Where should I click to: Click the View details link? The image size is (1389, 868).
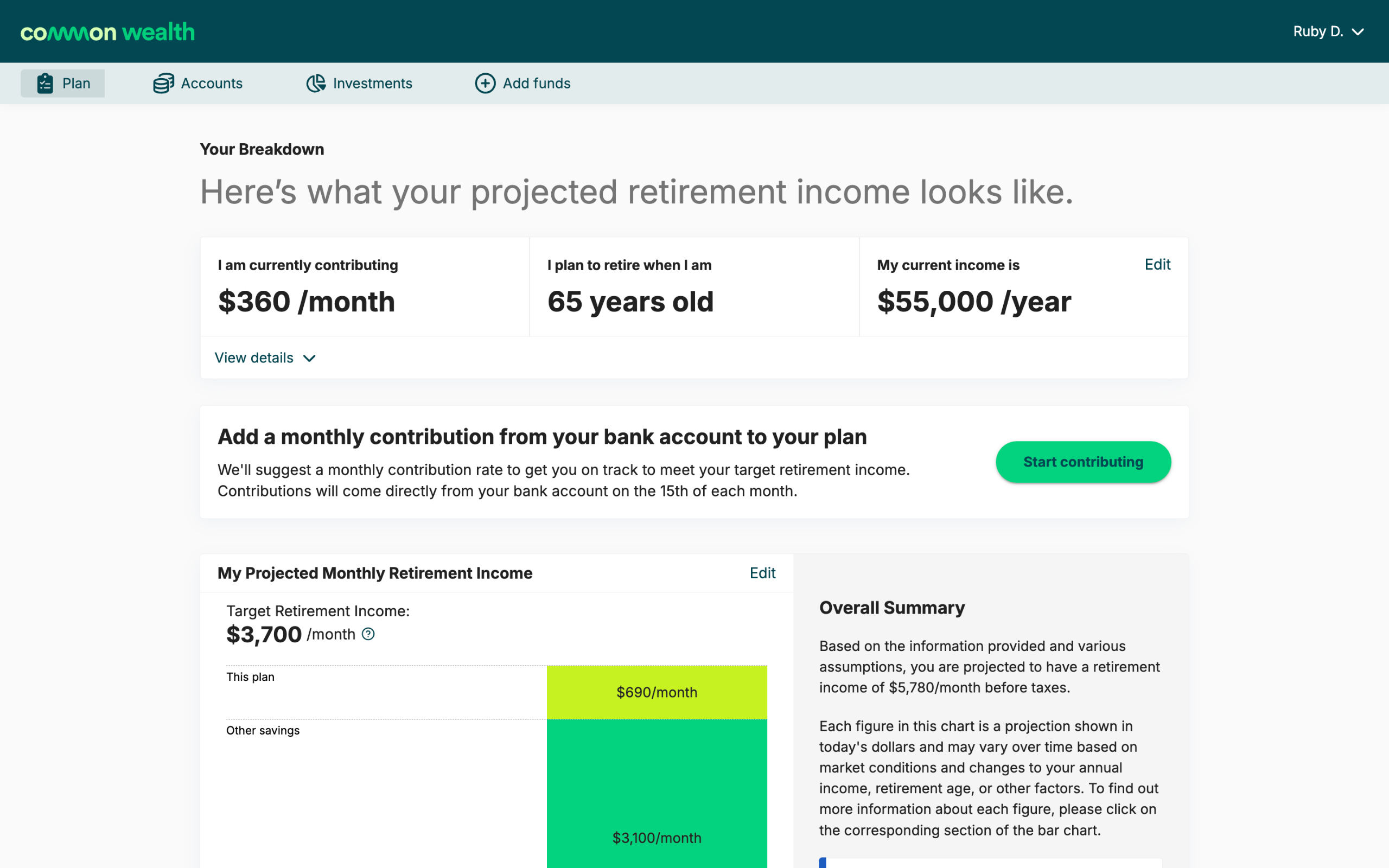click(254, 358)
